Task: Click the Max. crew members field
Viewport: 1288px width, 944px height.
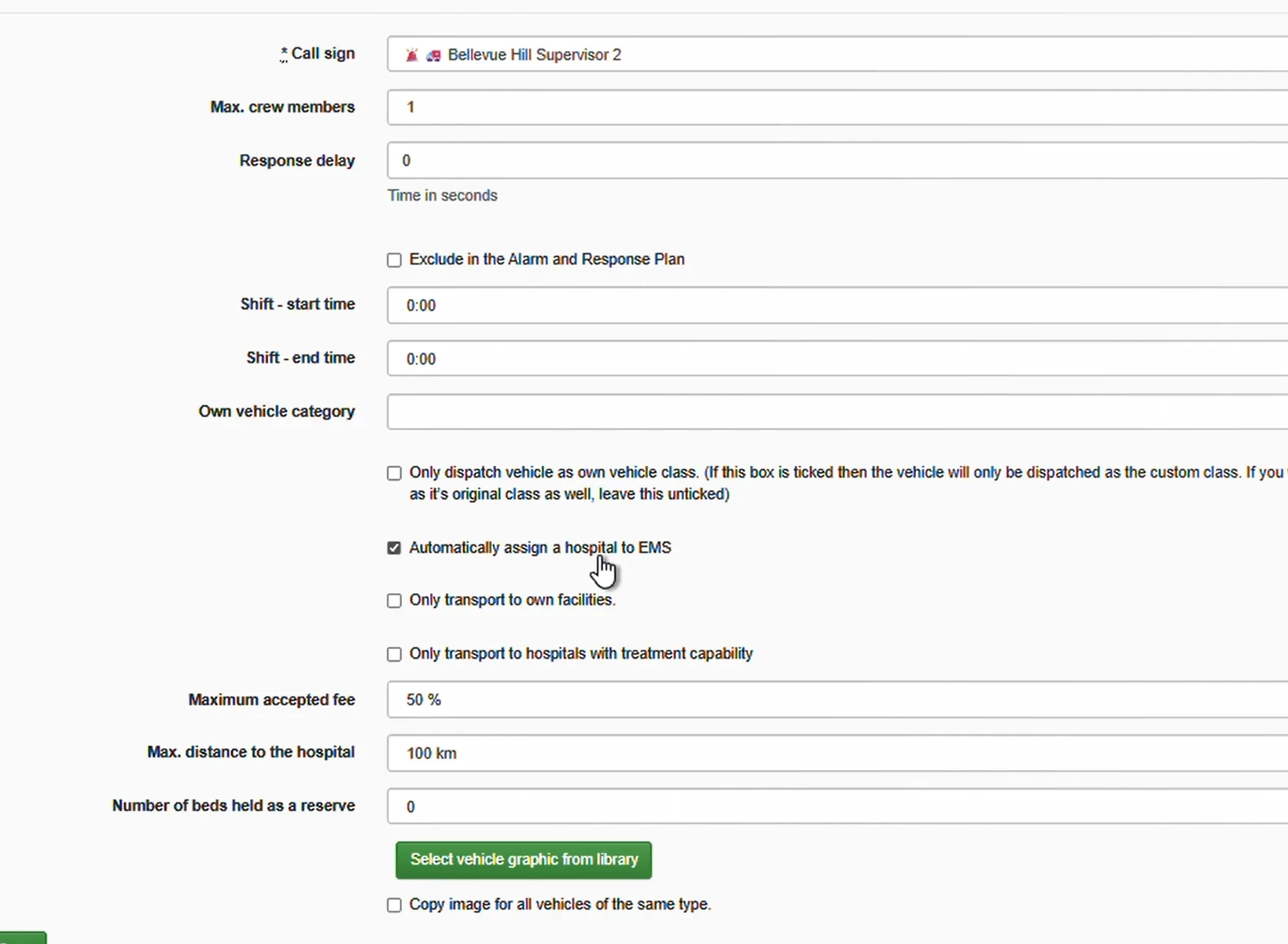Action: 837,107
